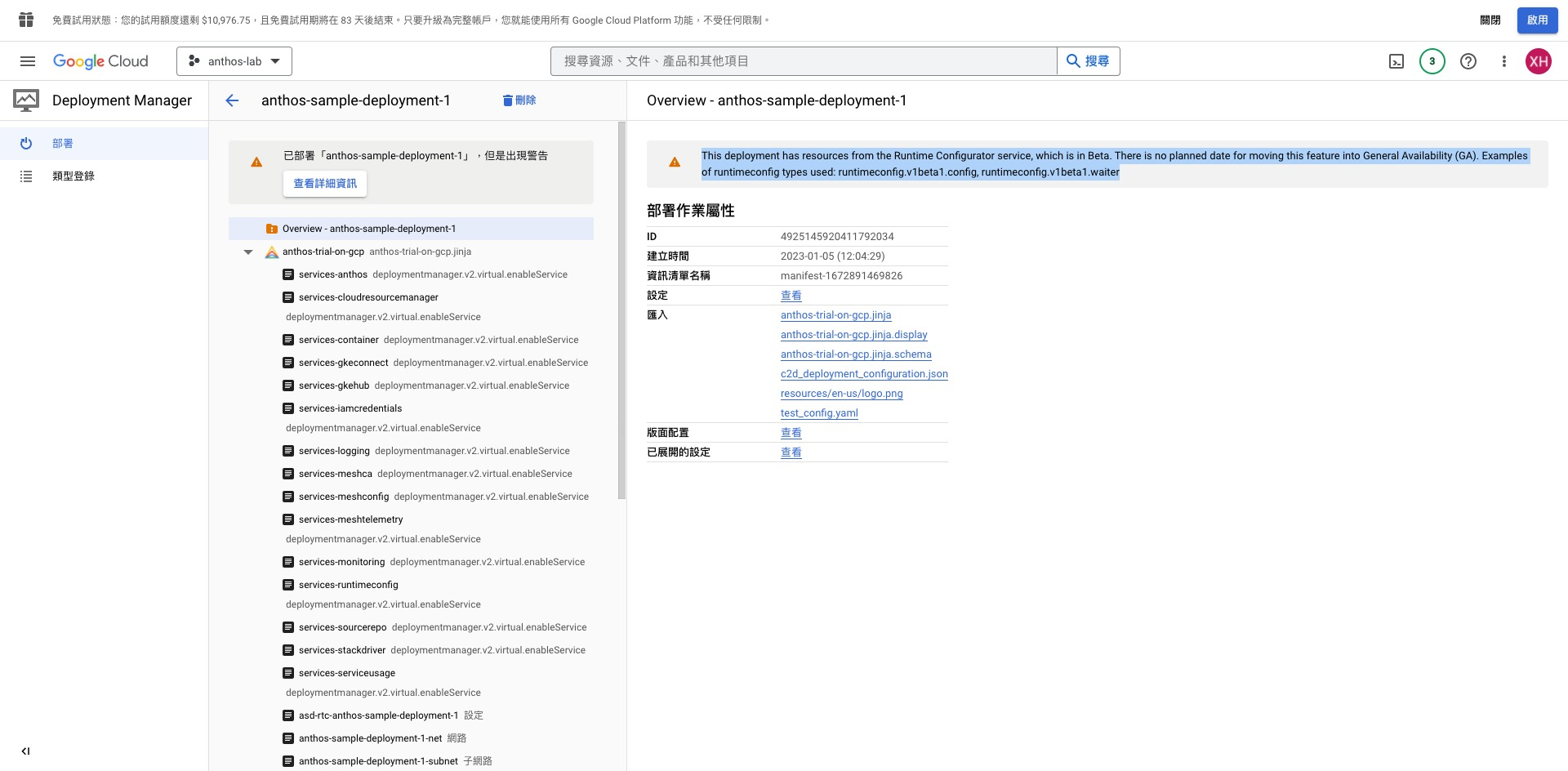Click the free trial gift icon
1568x771 pixels.
[26, 20]
